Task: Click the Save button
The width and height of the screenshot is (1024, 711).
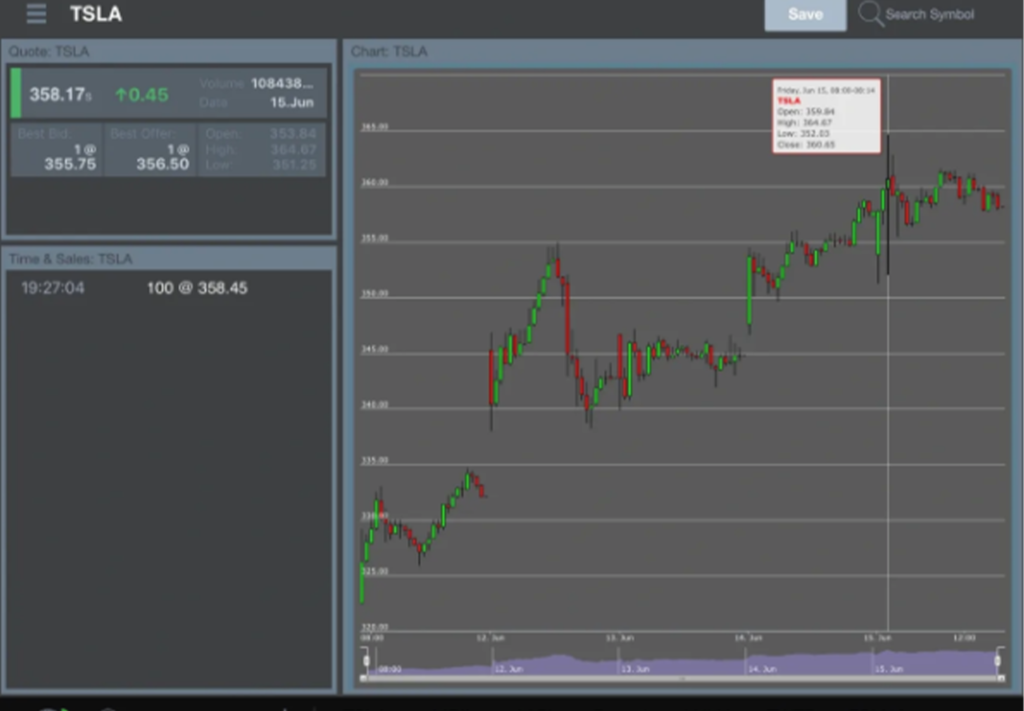Action: (805, 14)
